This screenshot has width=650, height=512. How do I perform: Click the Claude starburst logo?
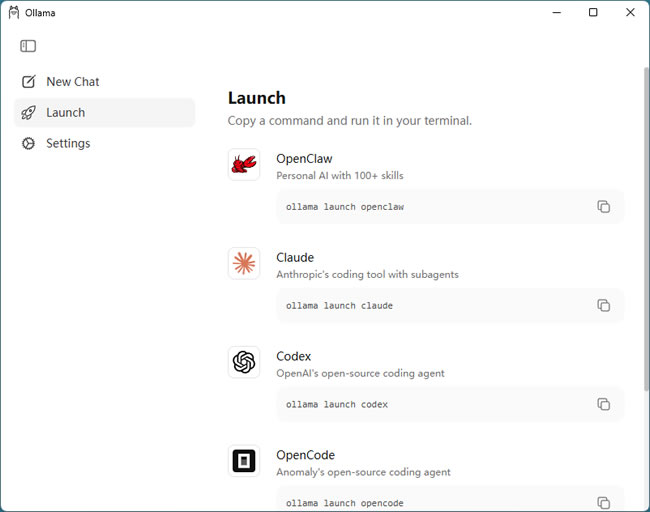[244, 264]
